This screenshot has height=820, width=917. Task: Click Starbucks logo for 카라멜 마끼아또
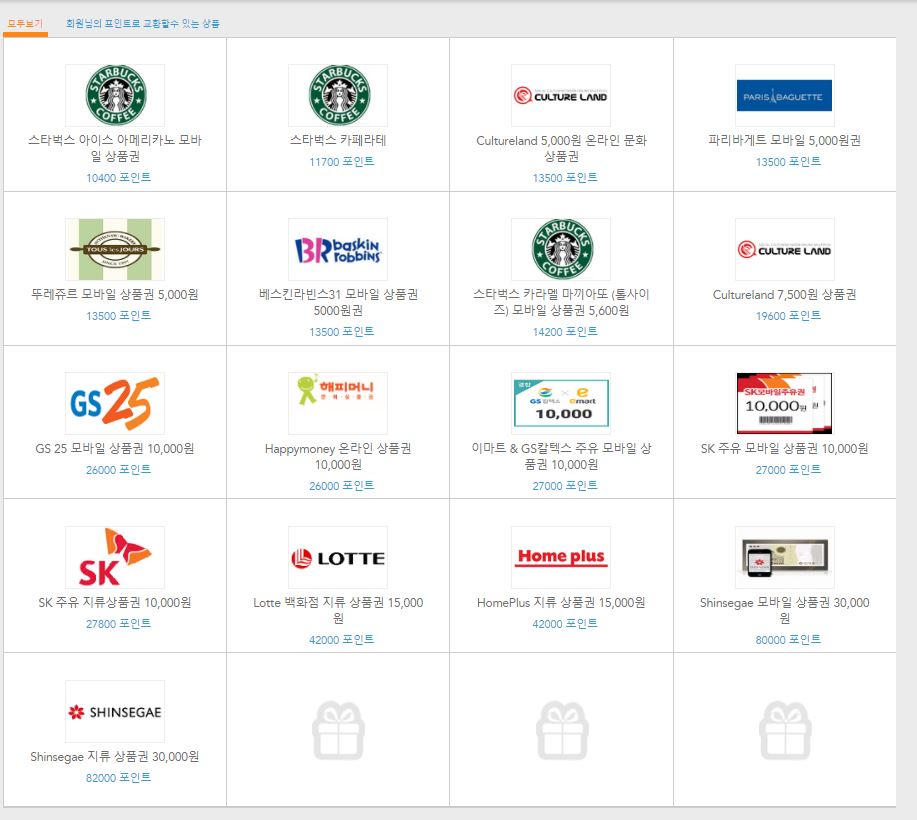point(561,249)
